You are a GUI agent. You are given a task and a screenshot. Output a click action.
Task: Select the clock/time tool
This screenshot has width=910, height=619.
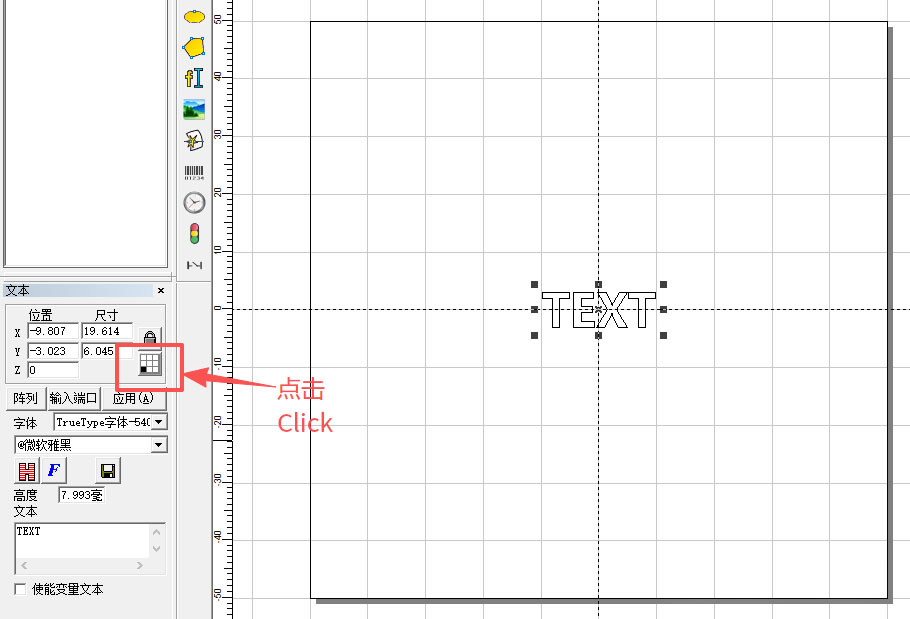point(193,202)
